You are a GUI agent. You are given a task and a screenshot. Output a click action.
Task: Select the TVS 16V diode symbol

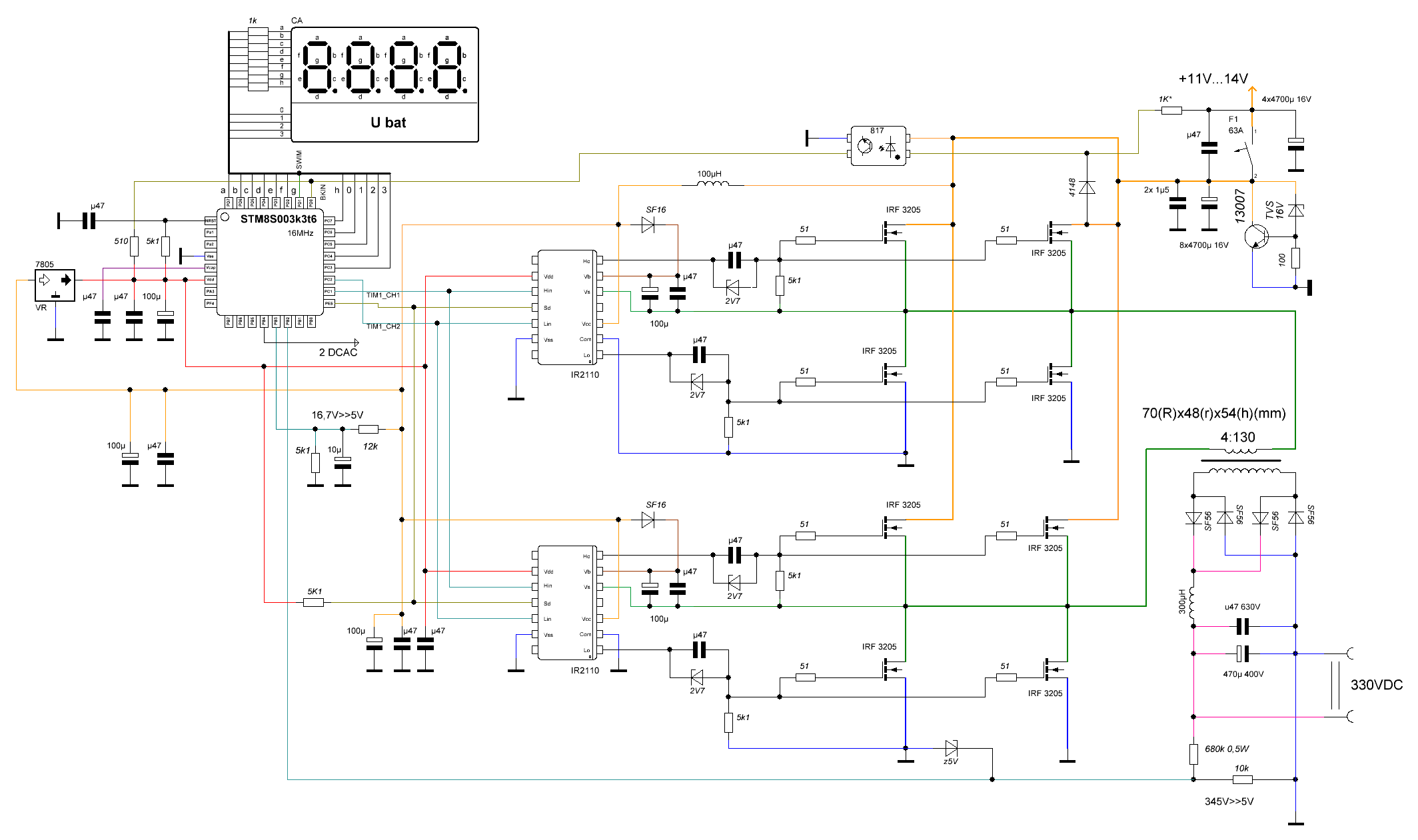point(1295,210)
